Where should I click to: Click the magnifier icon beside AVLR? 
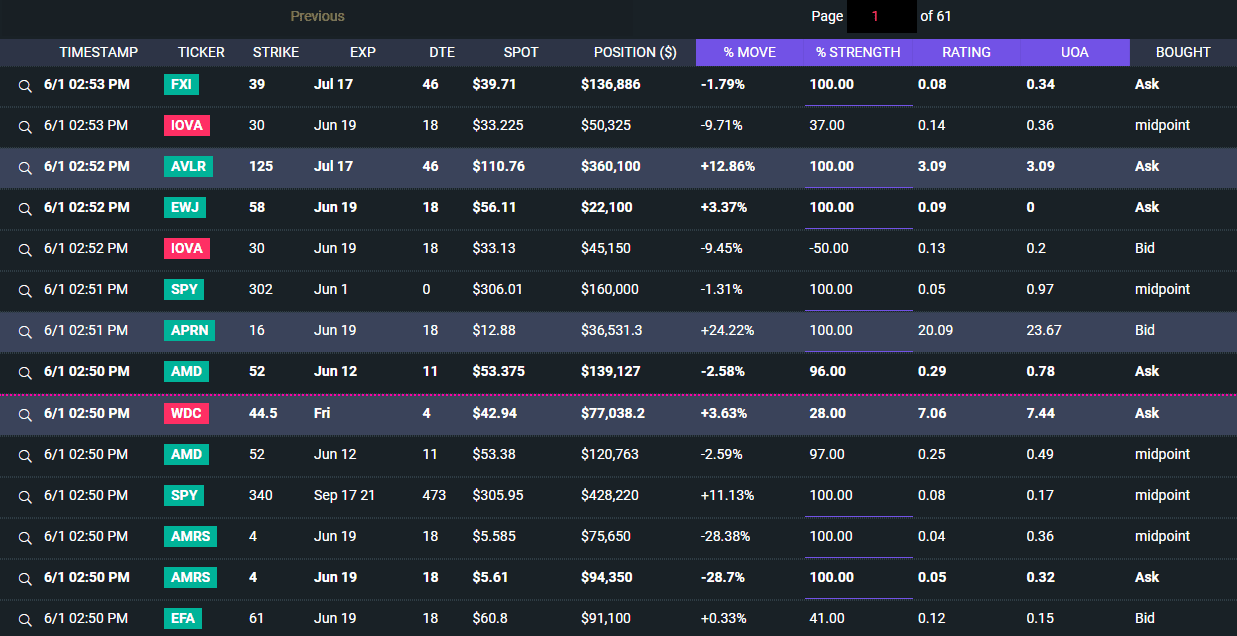25,167
